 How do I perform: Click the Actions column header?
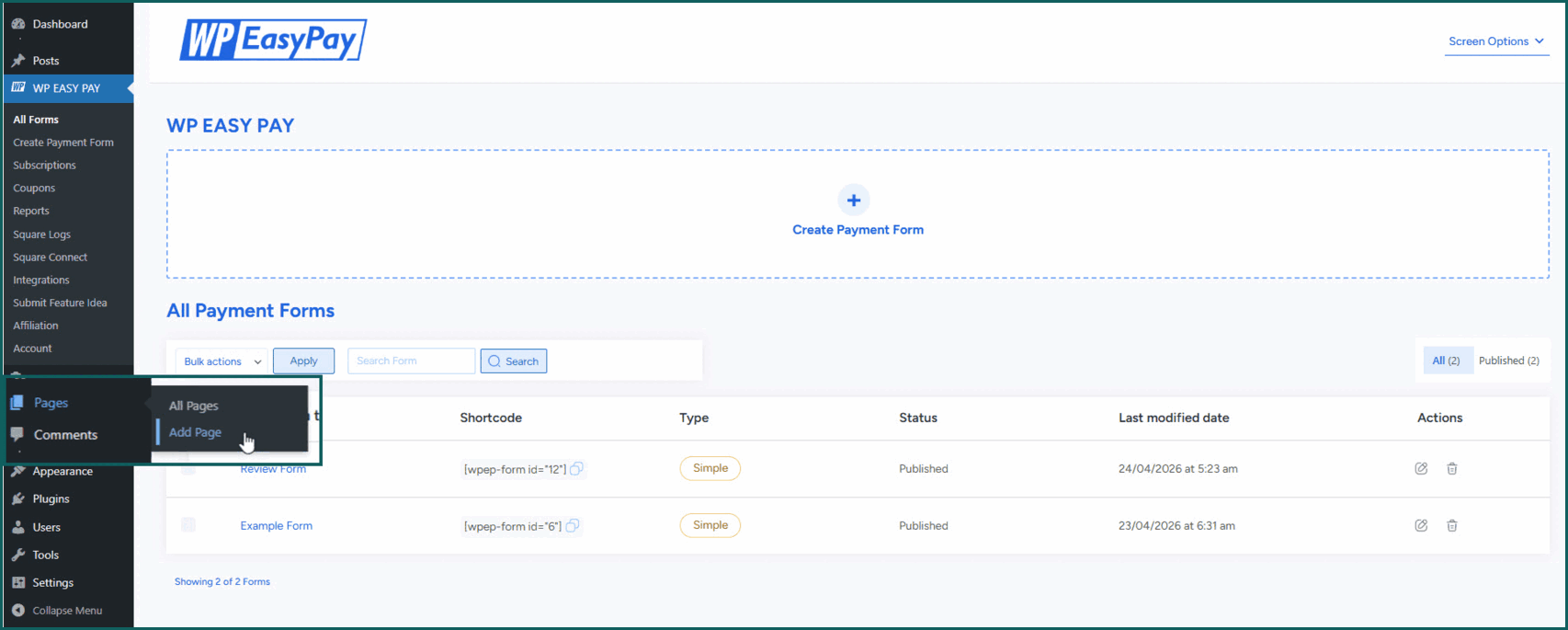click(x=1439, y=418)
